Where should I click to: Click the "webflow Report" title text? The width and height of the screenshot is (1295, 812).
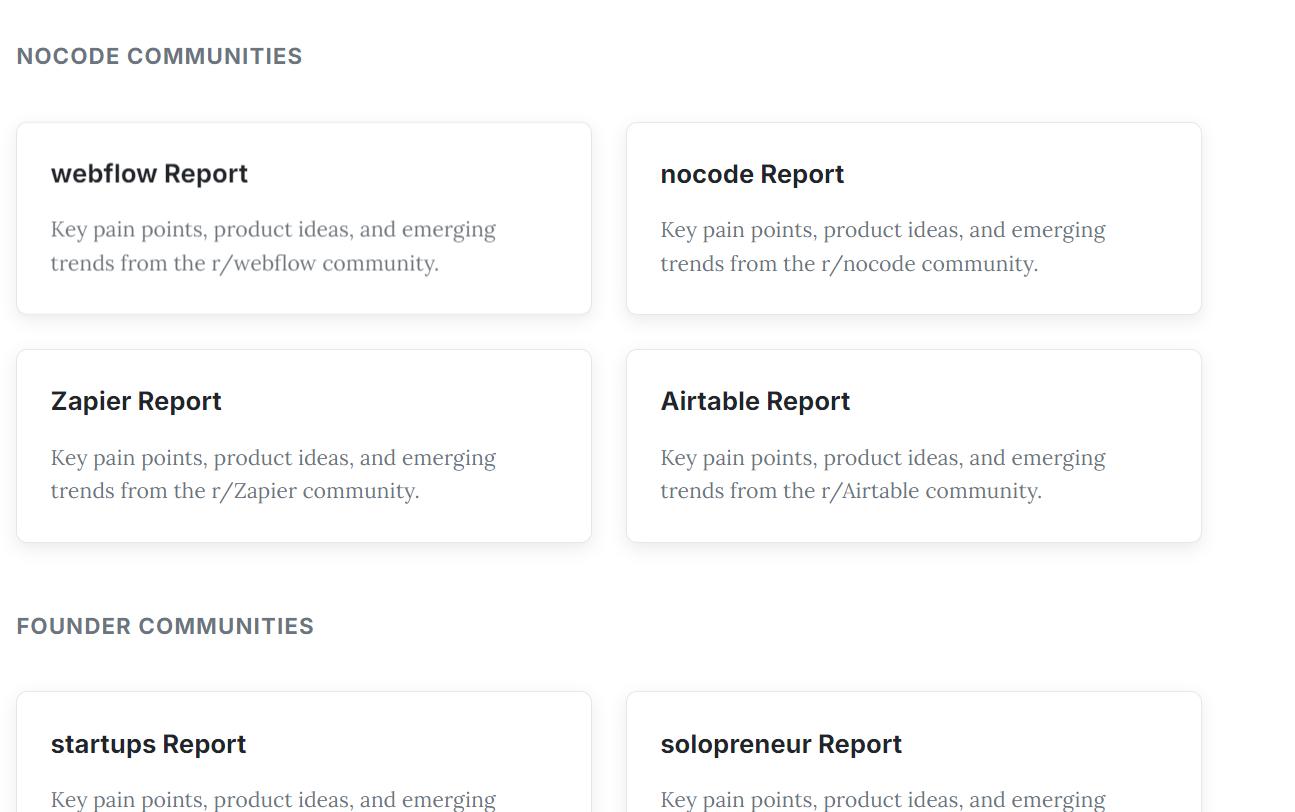(x=149, y=174)
